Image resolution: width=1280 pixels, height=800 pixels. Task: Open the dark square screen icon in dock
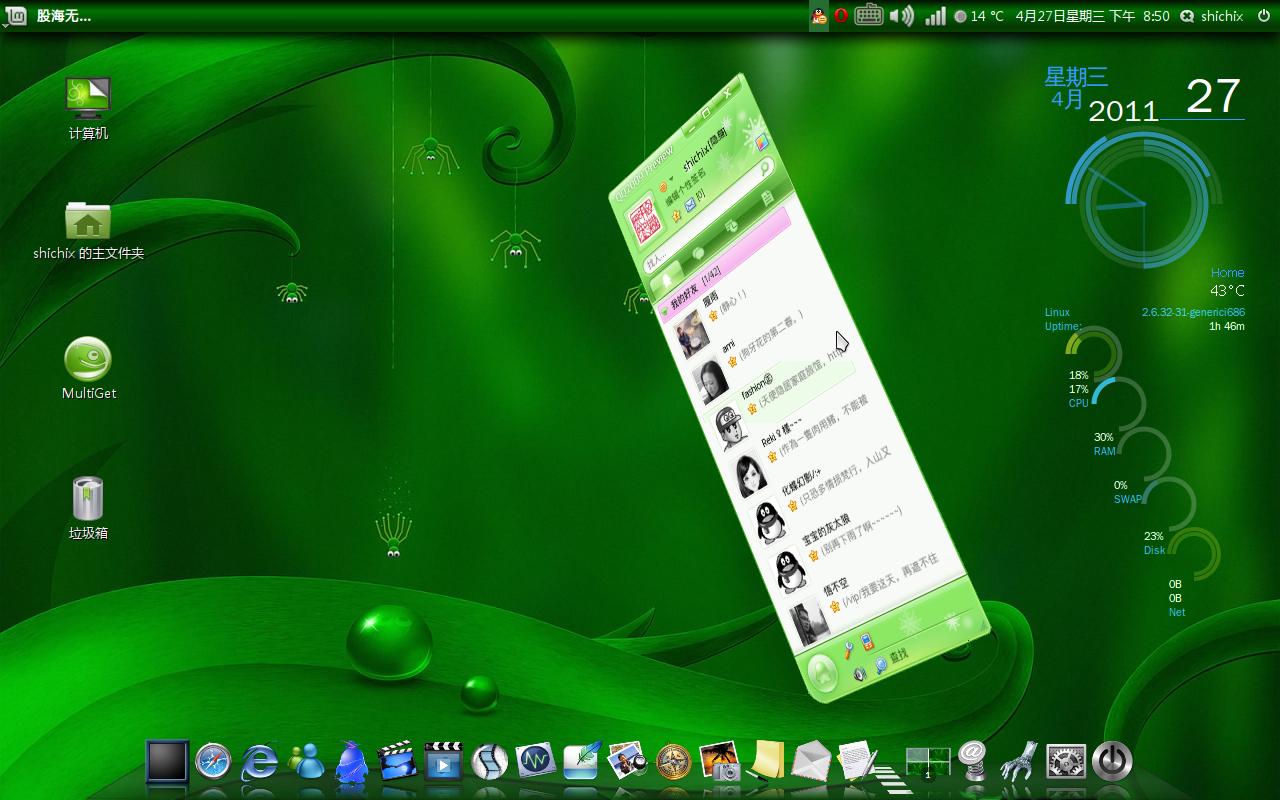point(167,762)
